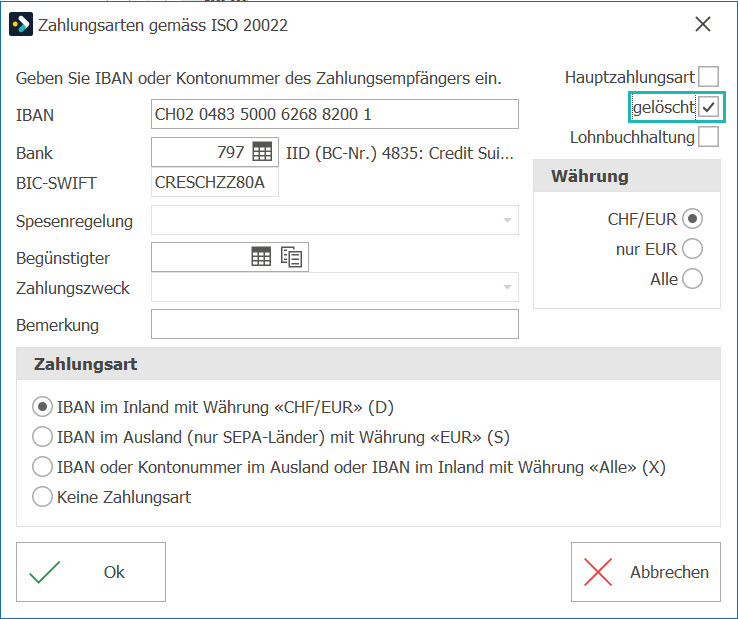
Task: Click the Zahlungsart section header
Action: 368,364
